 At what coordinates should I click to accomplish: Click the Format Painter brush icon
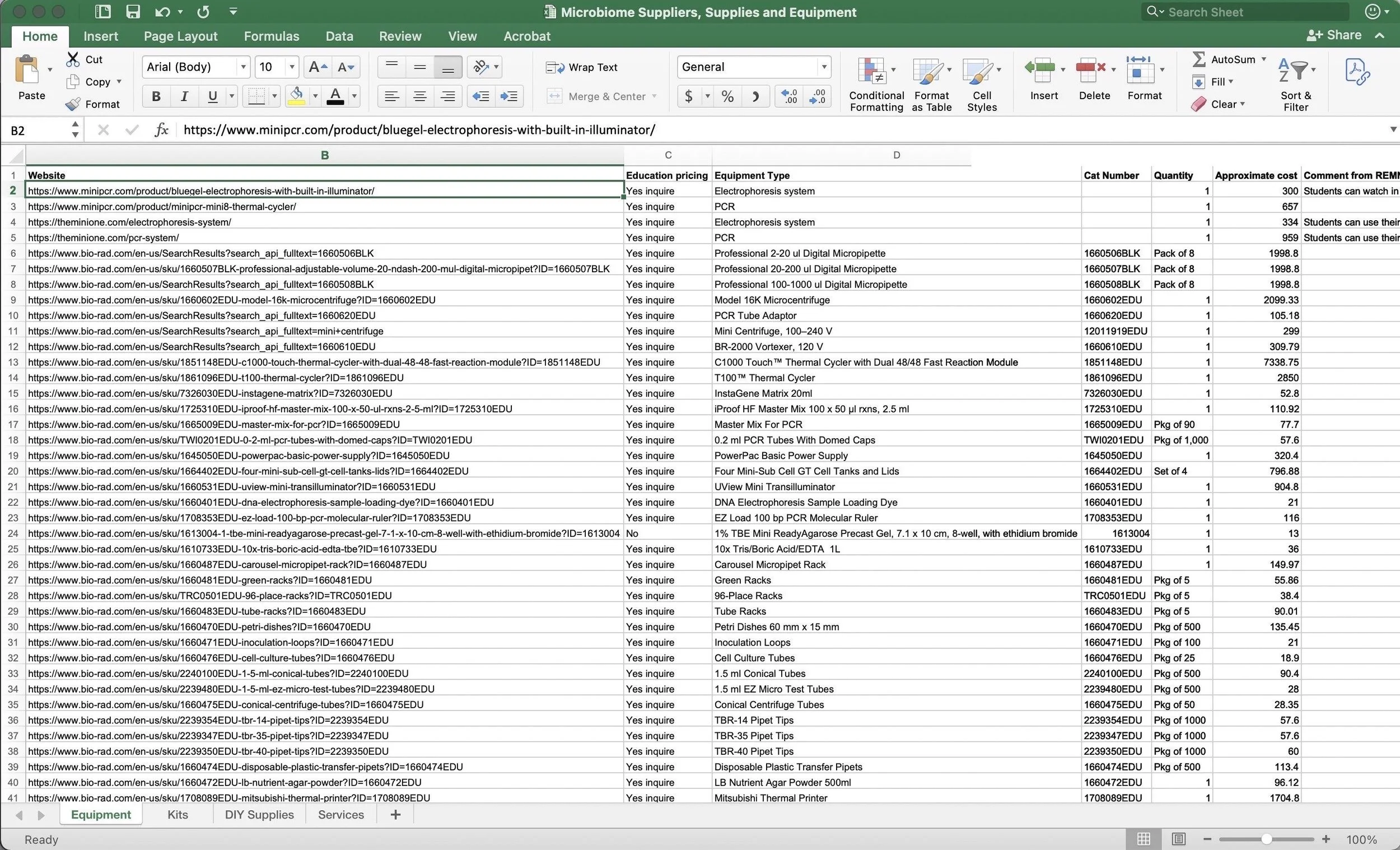73,104
